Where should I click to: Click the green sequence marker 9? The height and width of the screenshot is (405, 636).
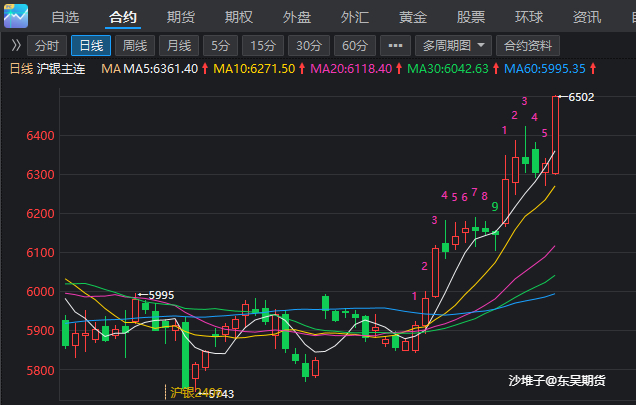pyautogui.click(x=495, y=207)
